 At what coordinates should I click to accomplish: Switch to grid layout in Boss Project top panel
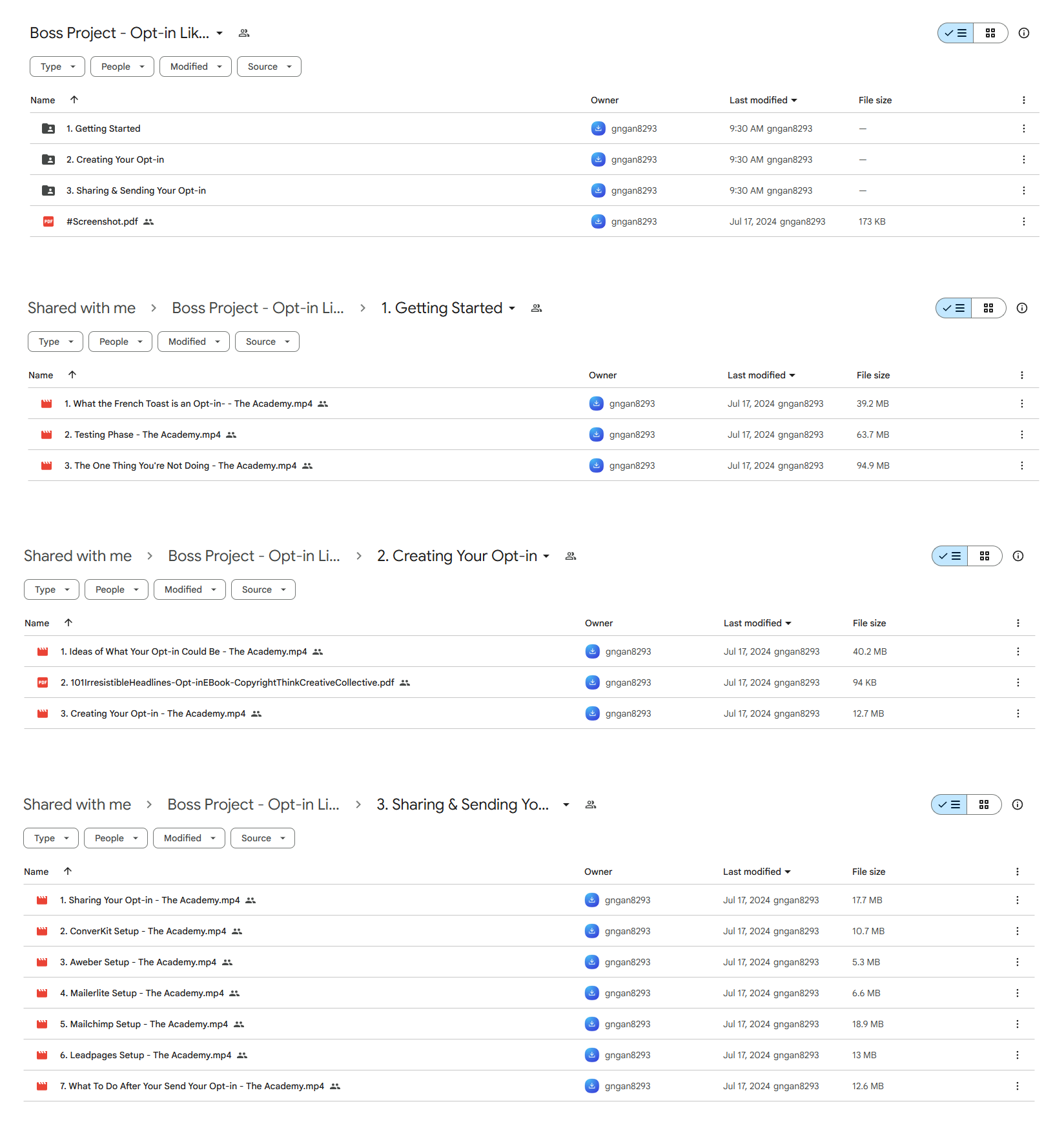coord(990,33)
